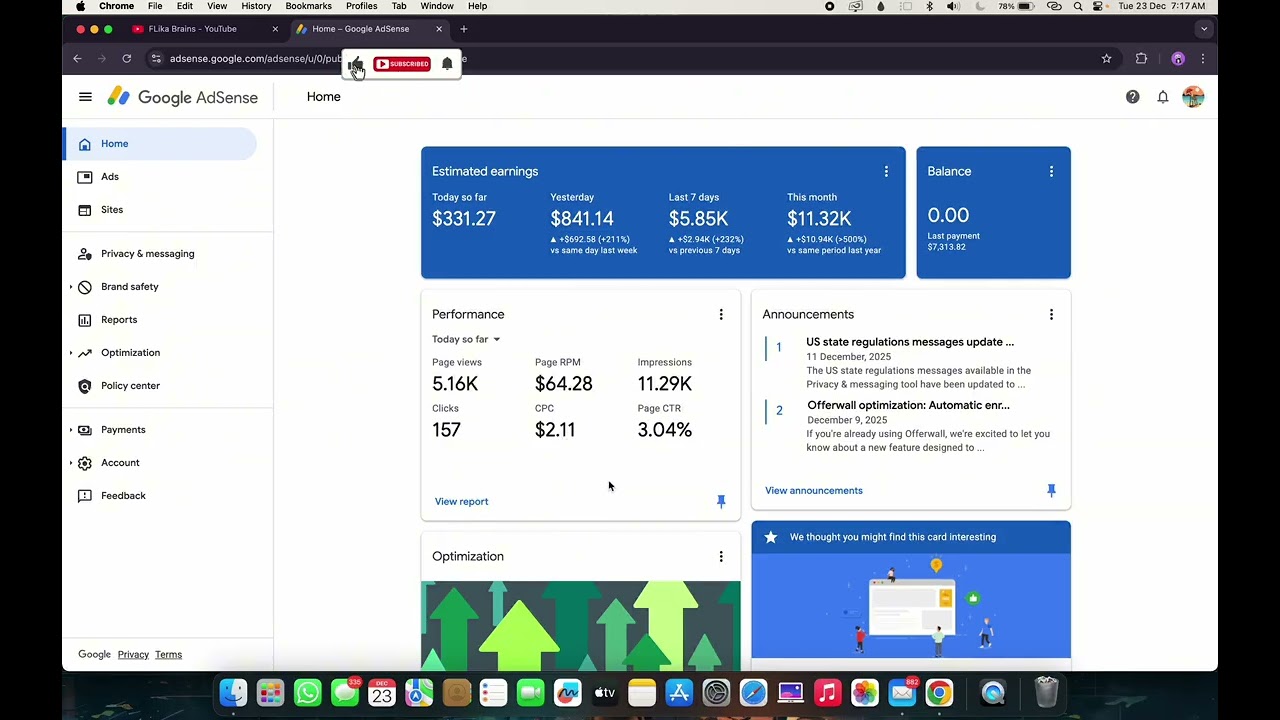The height and width of the screenshot is (720, 1280).
Task: Click the View report link
Action: pos(461,502)
